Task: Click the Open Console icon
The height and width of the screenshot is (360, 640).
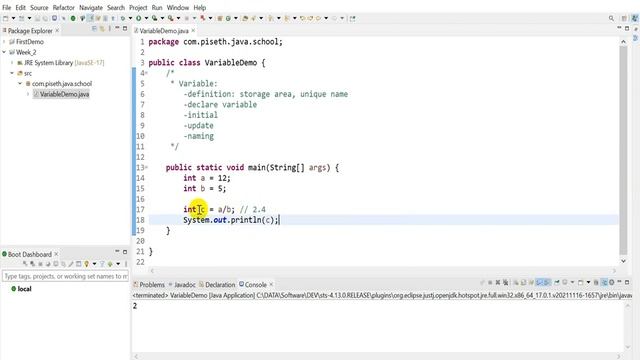Action: point(580,282)
